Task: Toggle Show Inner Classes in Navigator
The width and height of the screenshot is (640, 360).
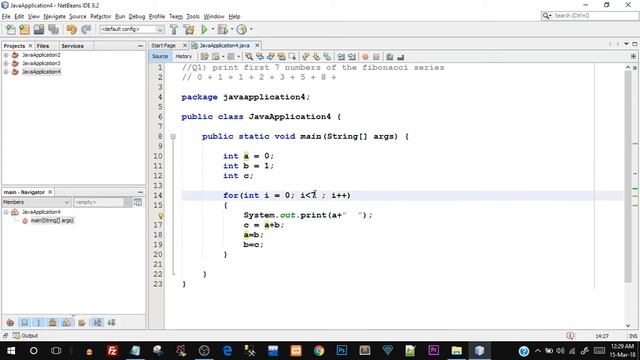Action: 67,322
